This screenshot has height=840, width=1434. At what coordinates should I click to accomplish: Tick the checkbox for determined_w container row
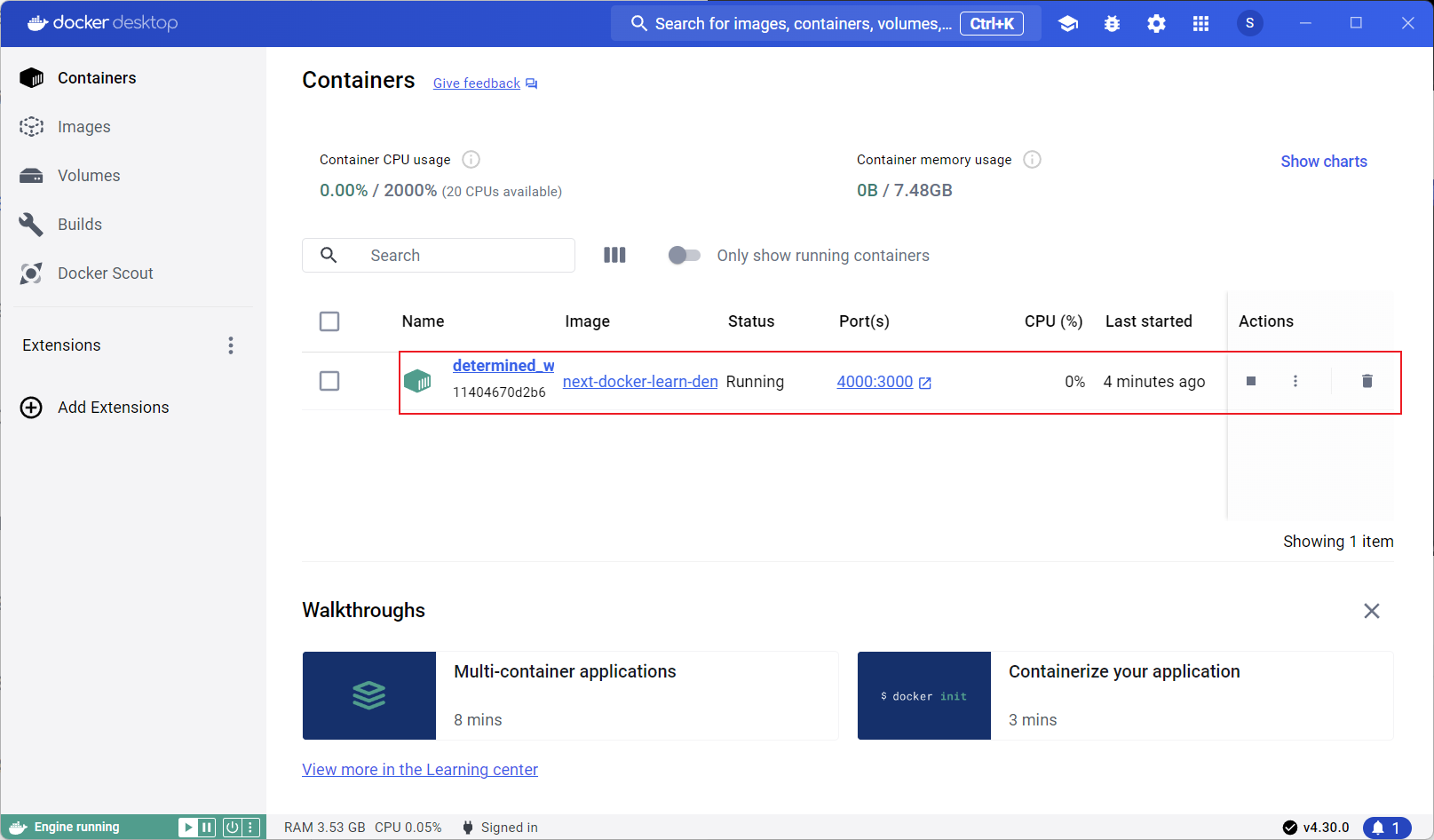tap(329, 381)
